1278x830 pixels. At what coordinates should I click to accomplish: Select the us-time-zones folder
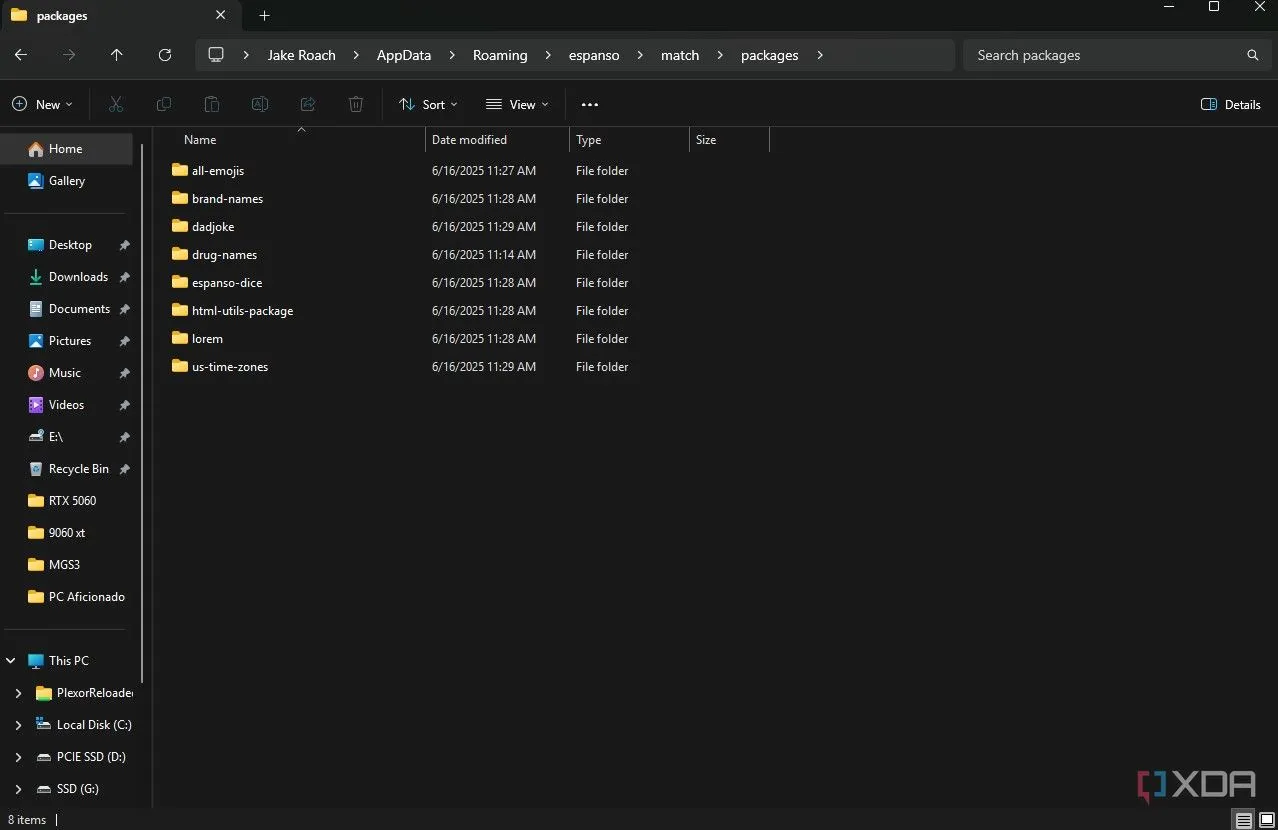pos(230,366)
